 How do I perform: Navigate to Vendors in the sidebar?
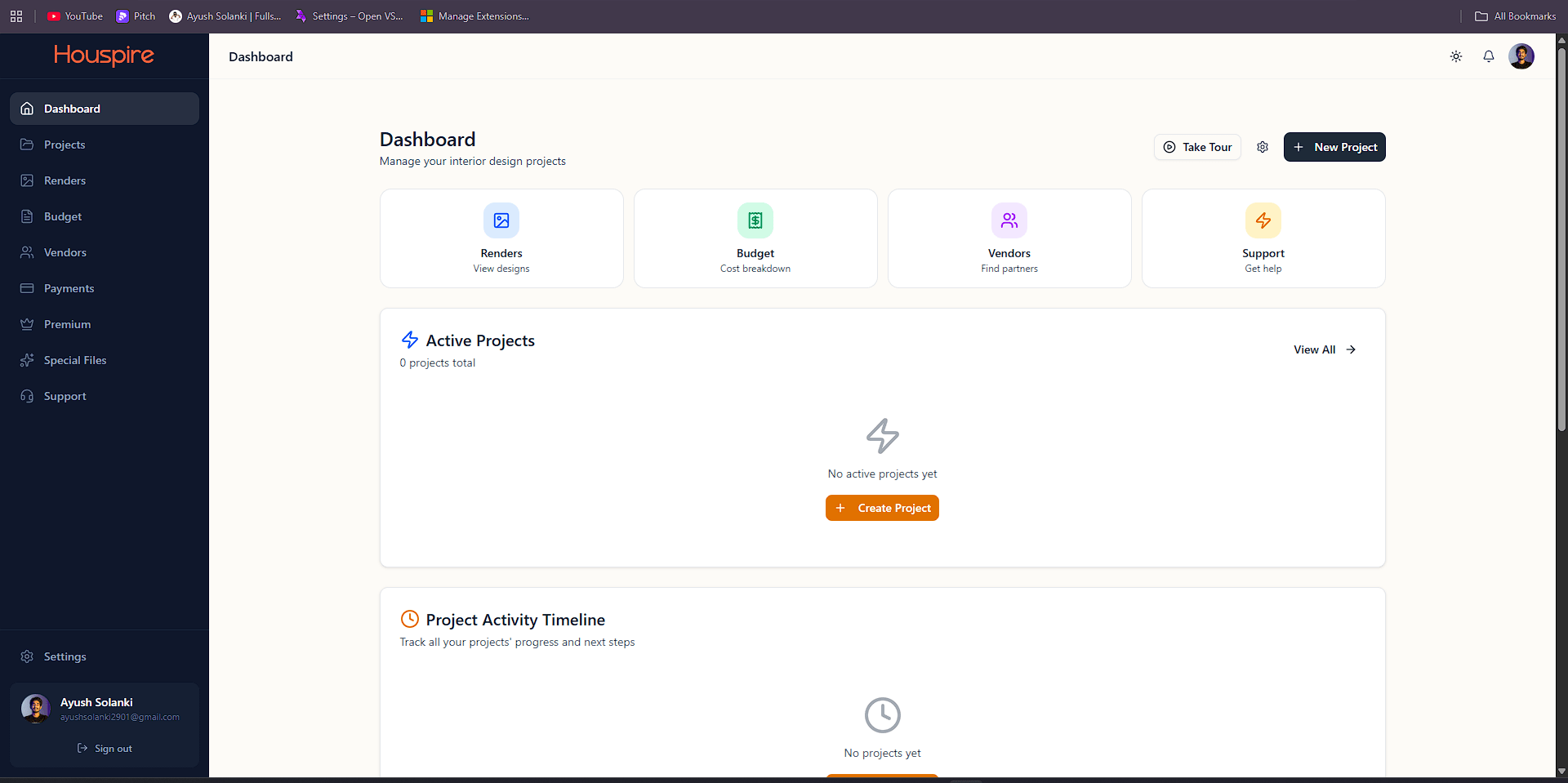click(x=105, y=252)
